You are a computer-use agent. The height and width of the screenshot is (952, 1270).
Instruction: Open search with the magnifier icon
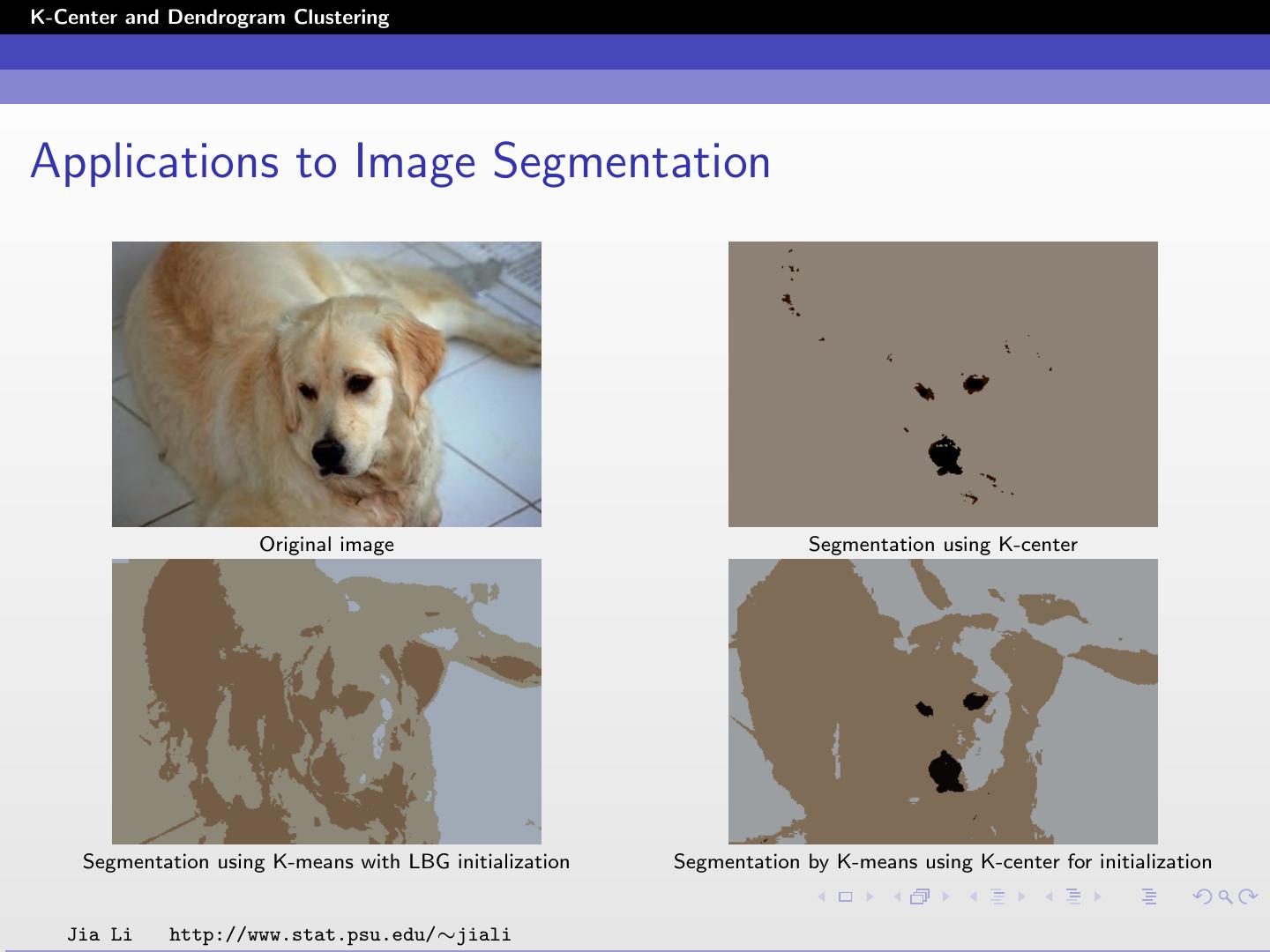click(x=1225, y=896)
